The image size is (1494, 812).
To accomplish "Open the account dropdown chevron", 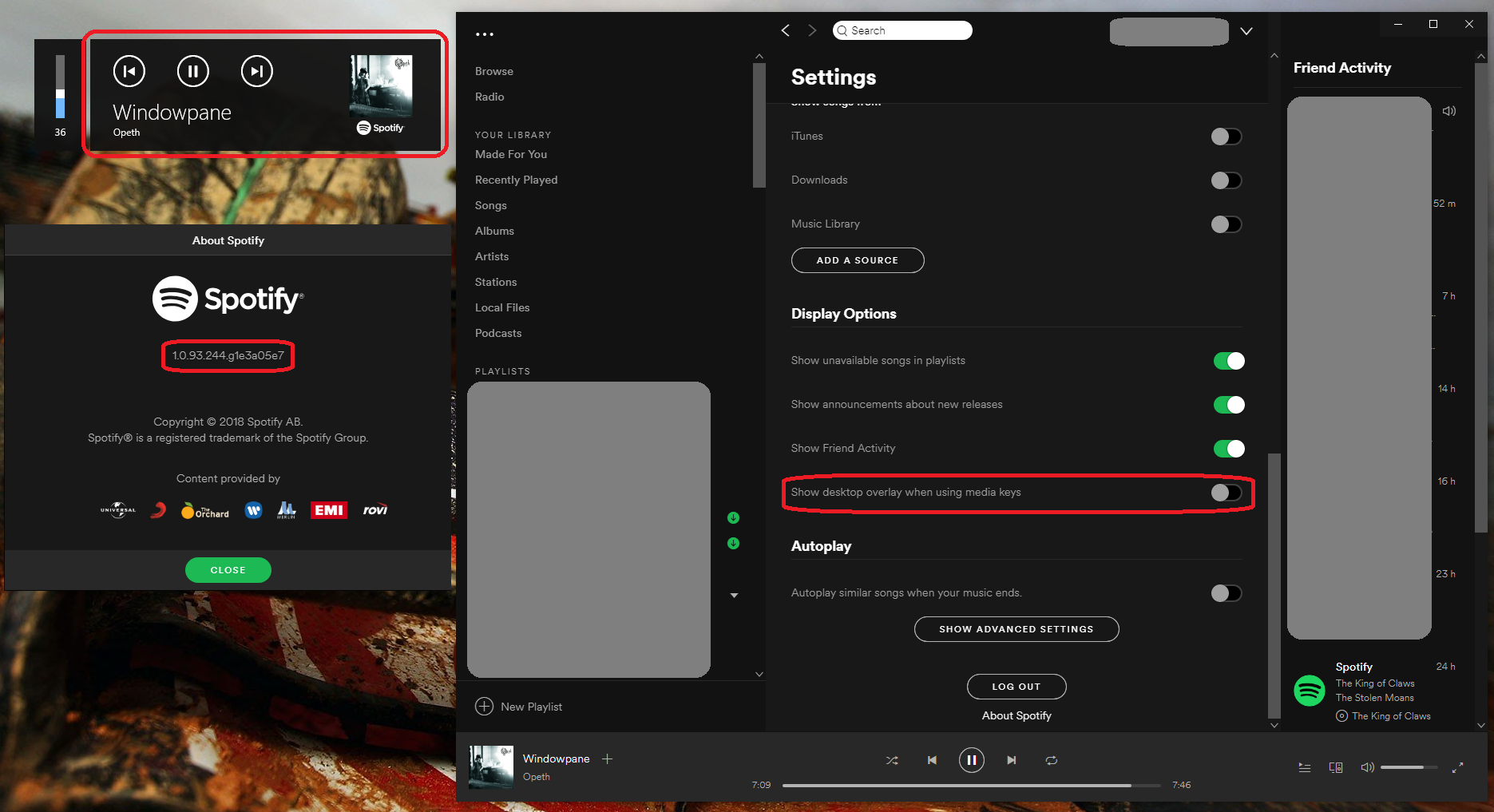I will [1246, 31].
